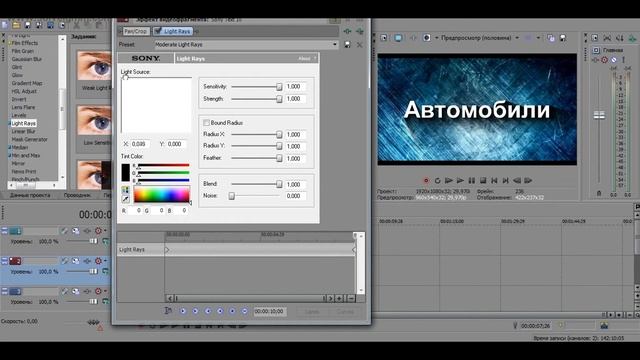Toggle the track 3 red mute icon

pos(98,291)
